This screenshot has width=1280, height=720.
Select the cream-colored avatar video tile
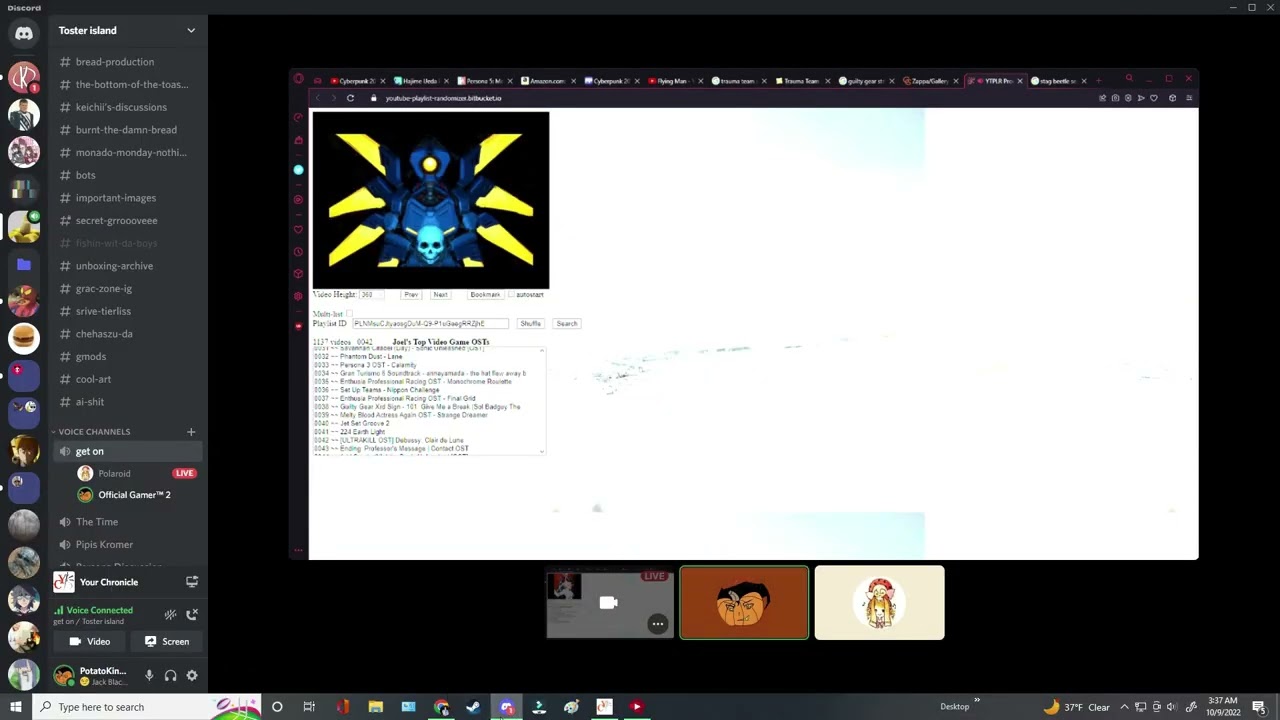click(x=879, y=602)
